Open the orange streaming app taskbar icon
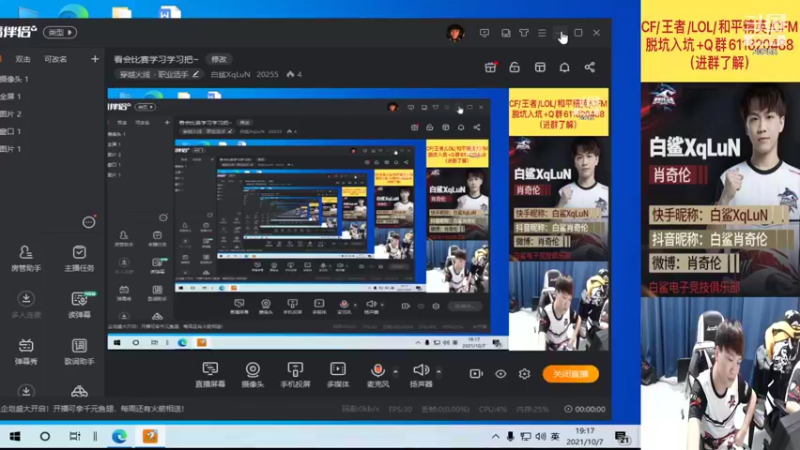 pyautogui.click(x=150, y=436)
